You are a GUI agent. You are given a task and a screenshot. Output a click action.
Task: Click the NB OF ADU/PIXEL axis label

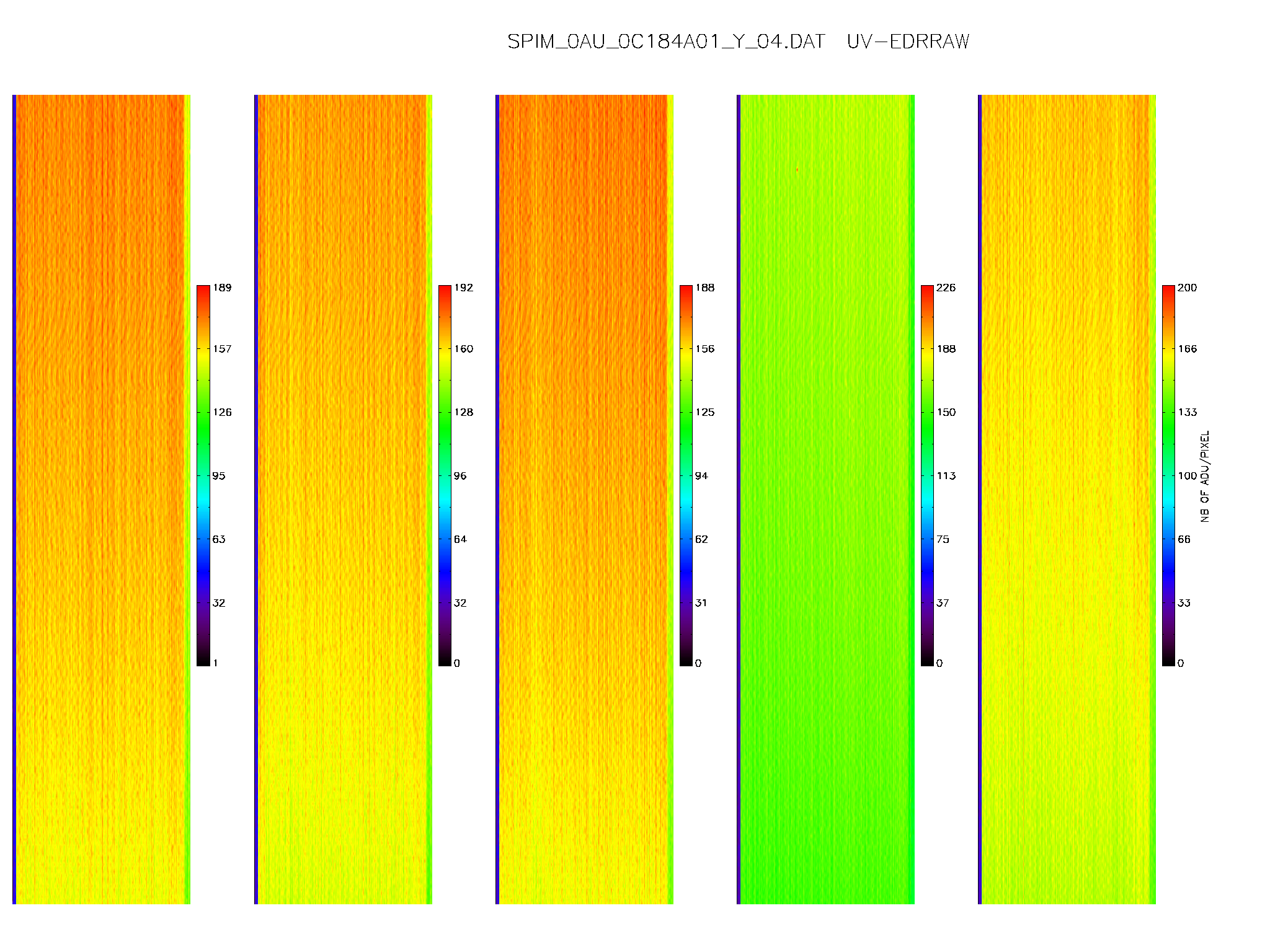1205,476
